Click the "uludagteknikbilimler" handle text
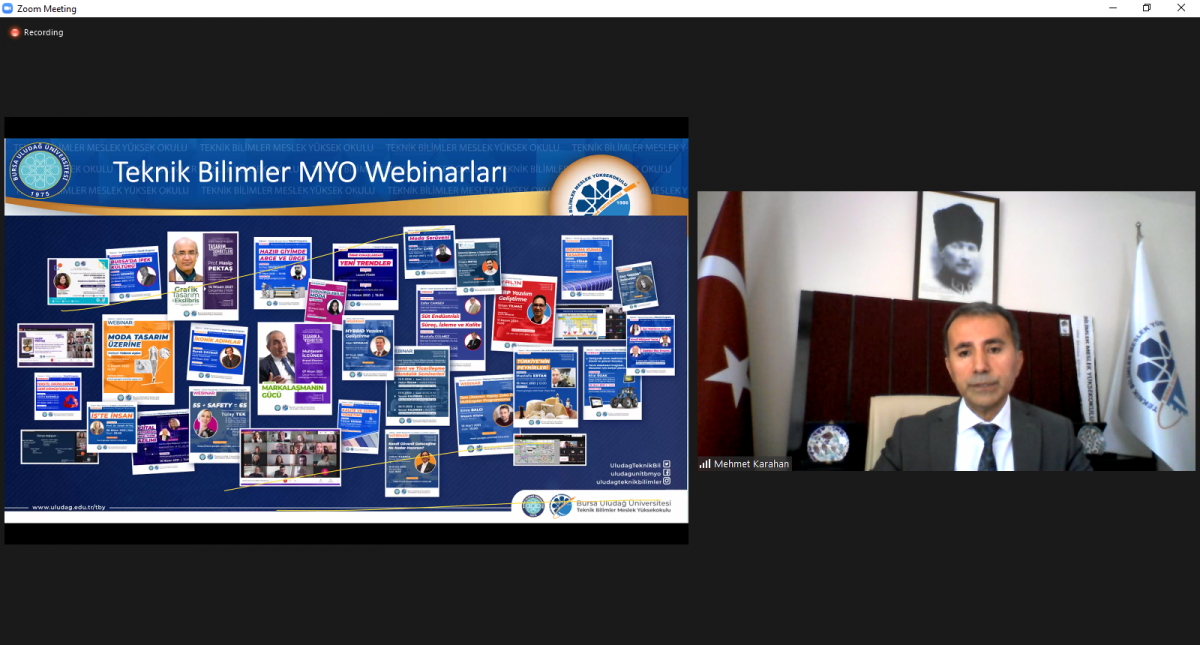Viewport: 1200px width, 645px height. click(x=630, y=482)
